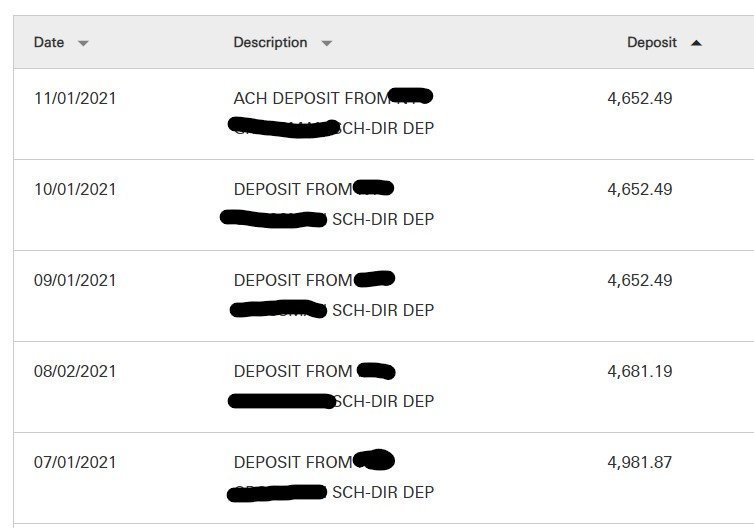The width and height of the screenshot is (754, 528).
Task: Click the sort arrow next to Date
Action: [83, 44]
